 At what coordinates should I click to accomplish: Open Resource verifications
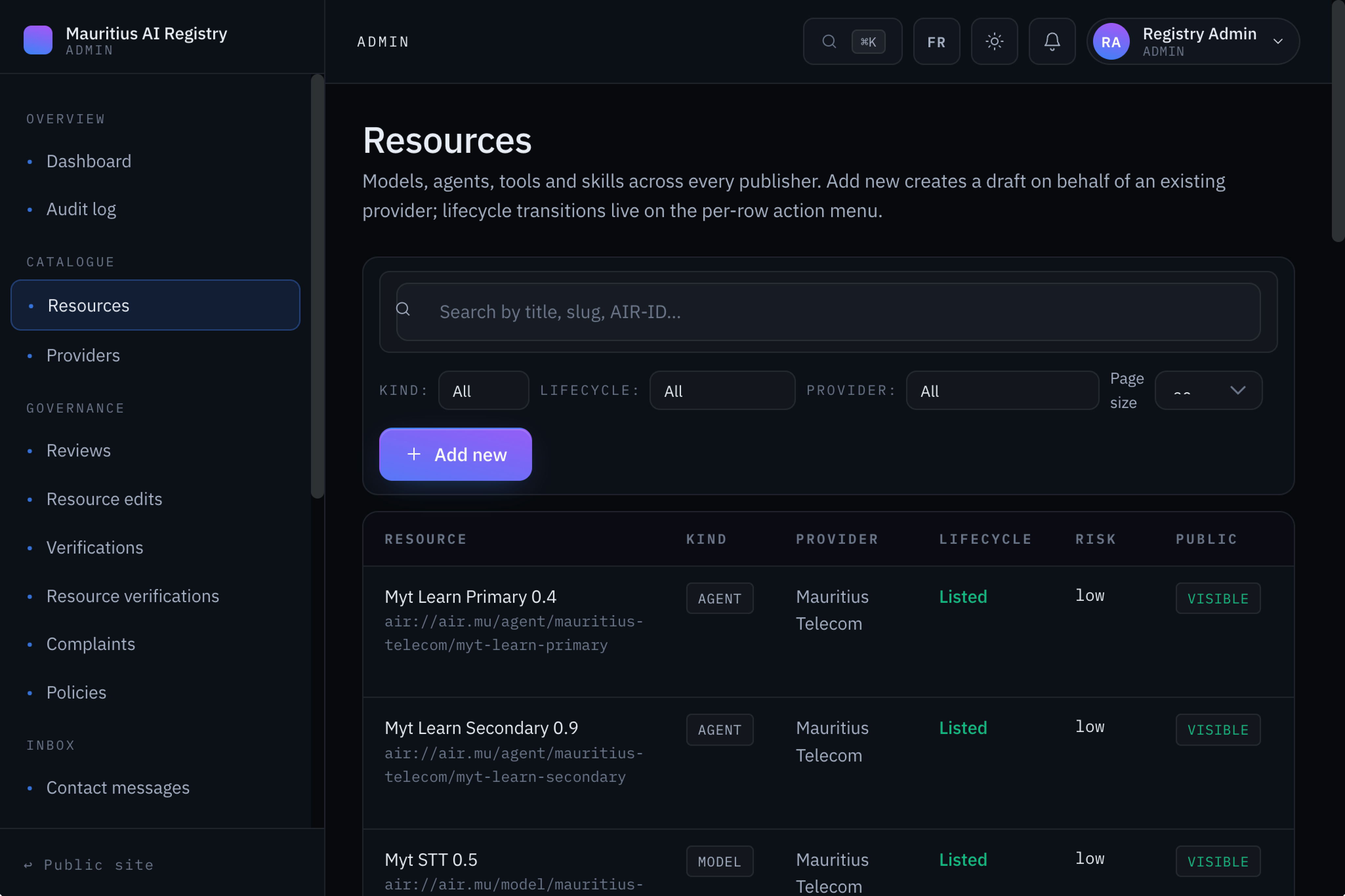(x=133, y=596)
